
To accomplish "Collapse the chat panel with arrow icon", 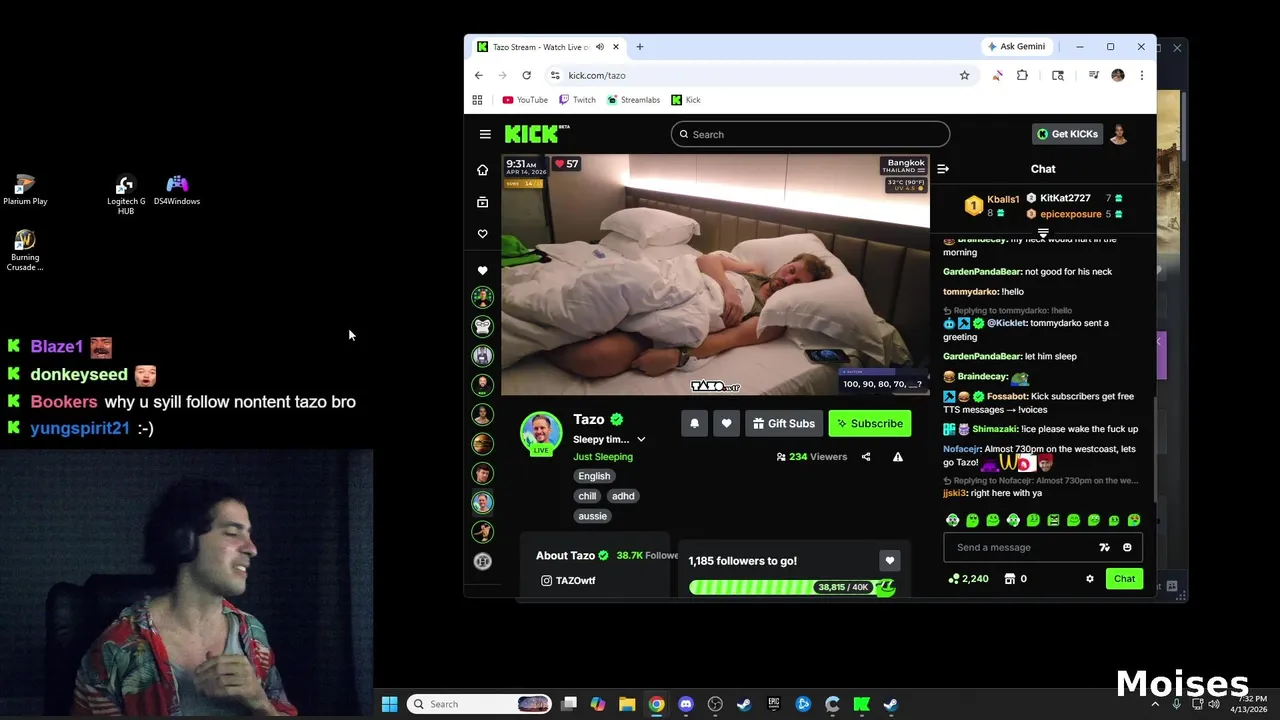I will pos(943,169).
